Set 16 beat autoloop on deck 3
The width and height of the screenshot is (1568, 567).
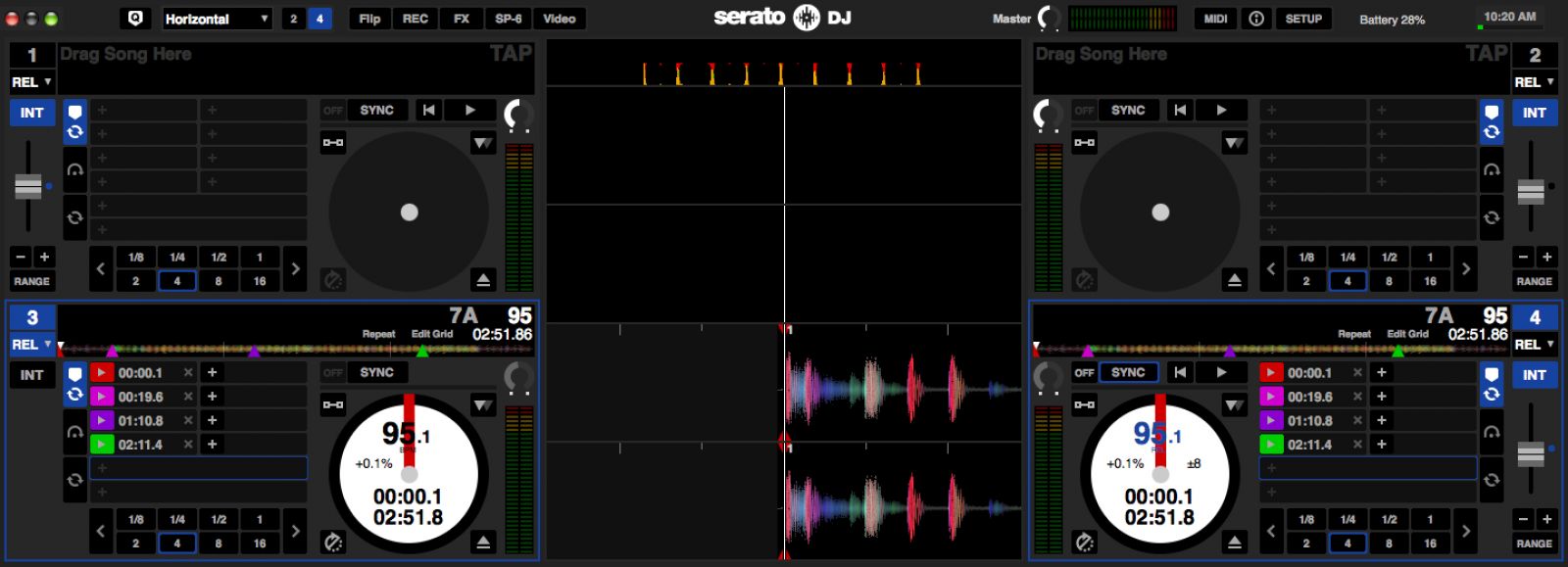click(x=260, y=543)
